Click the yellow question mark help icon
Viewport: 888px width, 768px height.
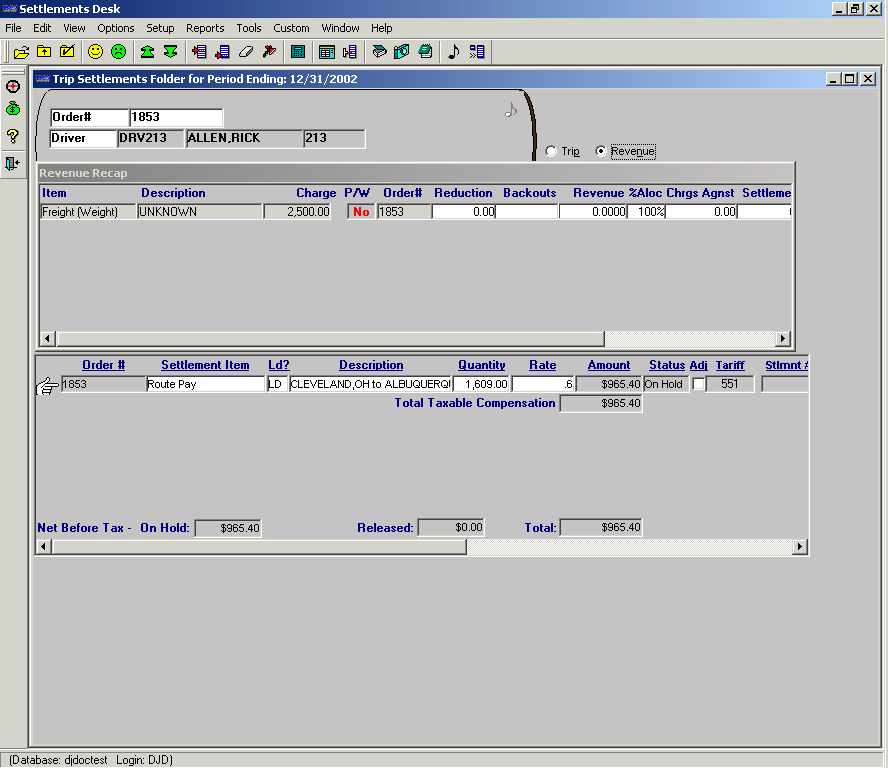[x=13, y=136]
